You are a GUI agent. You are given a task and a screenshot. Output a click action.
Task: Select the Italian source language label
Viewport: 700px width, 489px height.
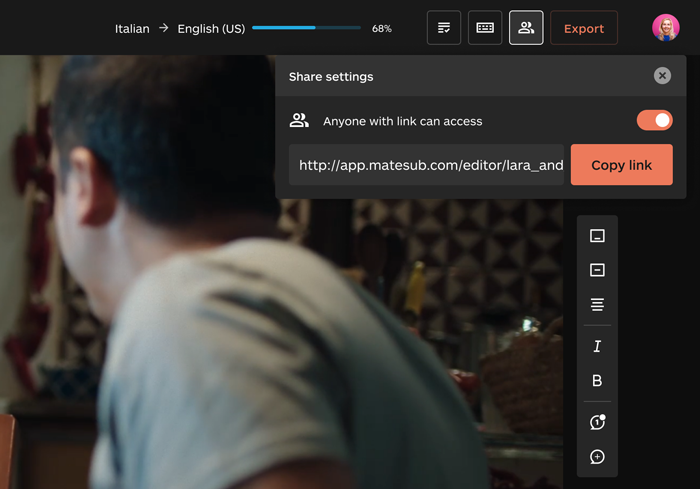point(132,29)
